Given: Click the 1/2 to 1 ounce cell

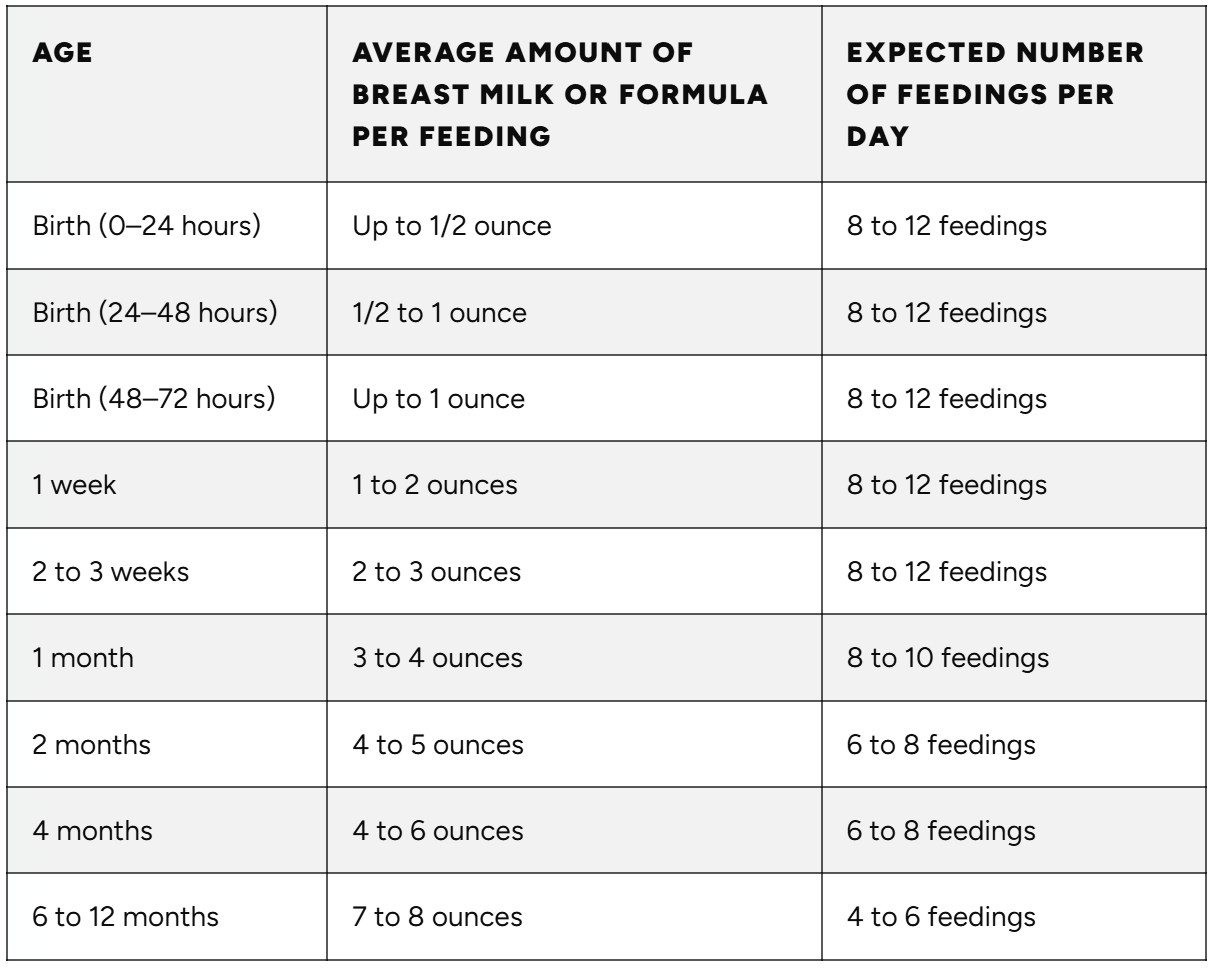Looking at the screenshot, I should click(x=440, y=313).
